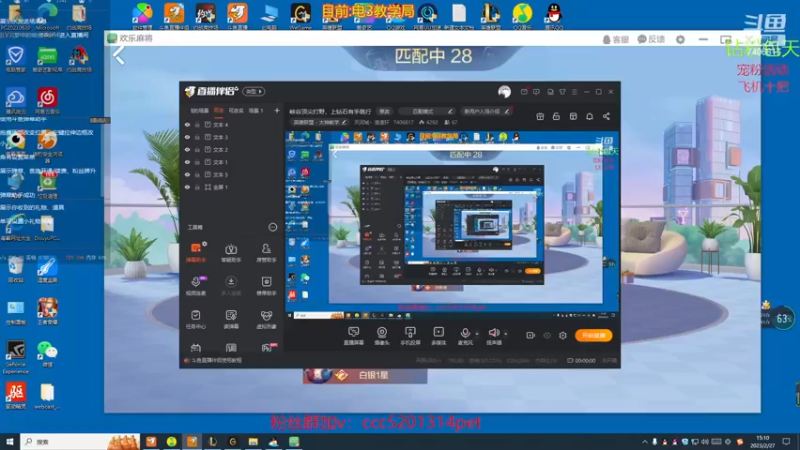
Task: Toggle lock on 文本 4 layer
Action: (x=197, y=124)
